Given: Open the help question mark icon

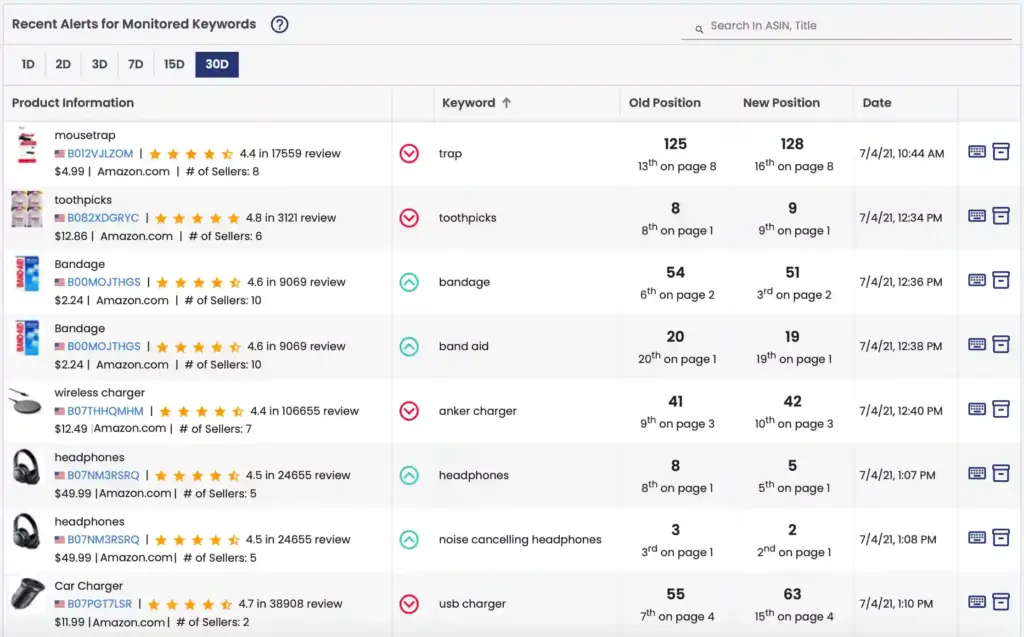Looking at the screenshot, I should (x=279, y=24).
